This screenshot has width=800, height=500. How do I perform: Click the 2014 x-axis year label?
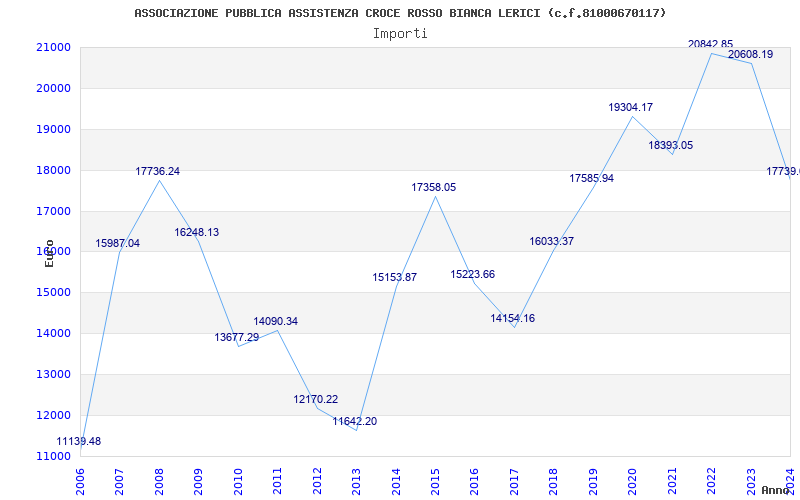tap(396, 481)
